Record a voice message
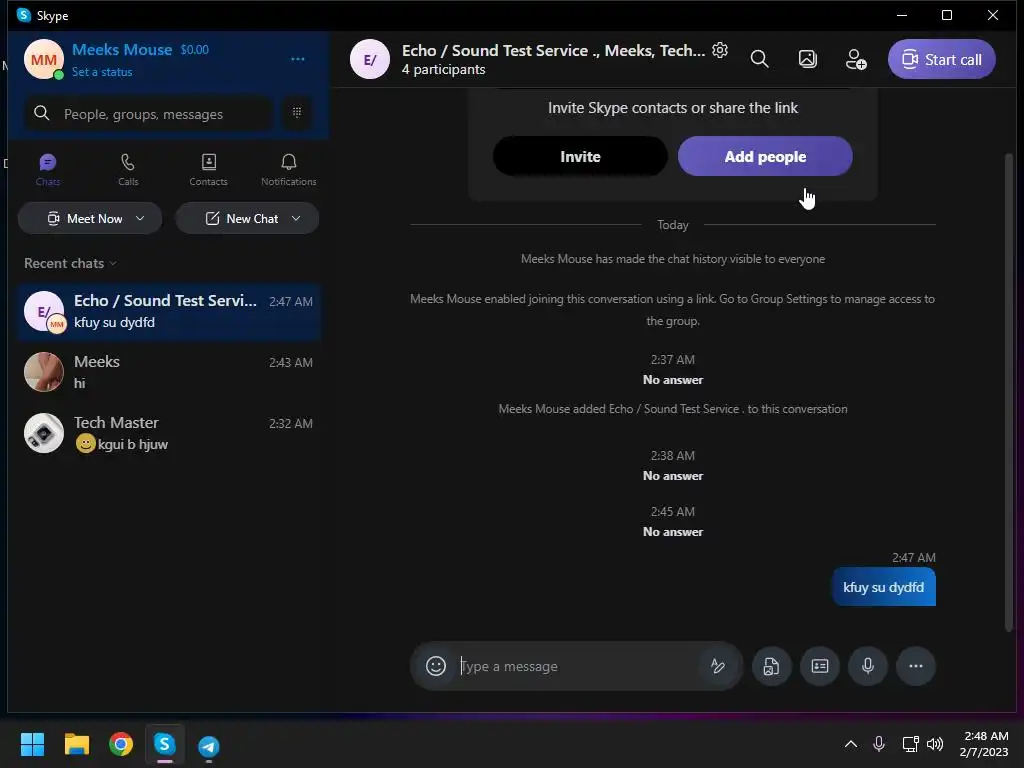 868,666
